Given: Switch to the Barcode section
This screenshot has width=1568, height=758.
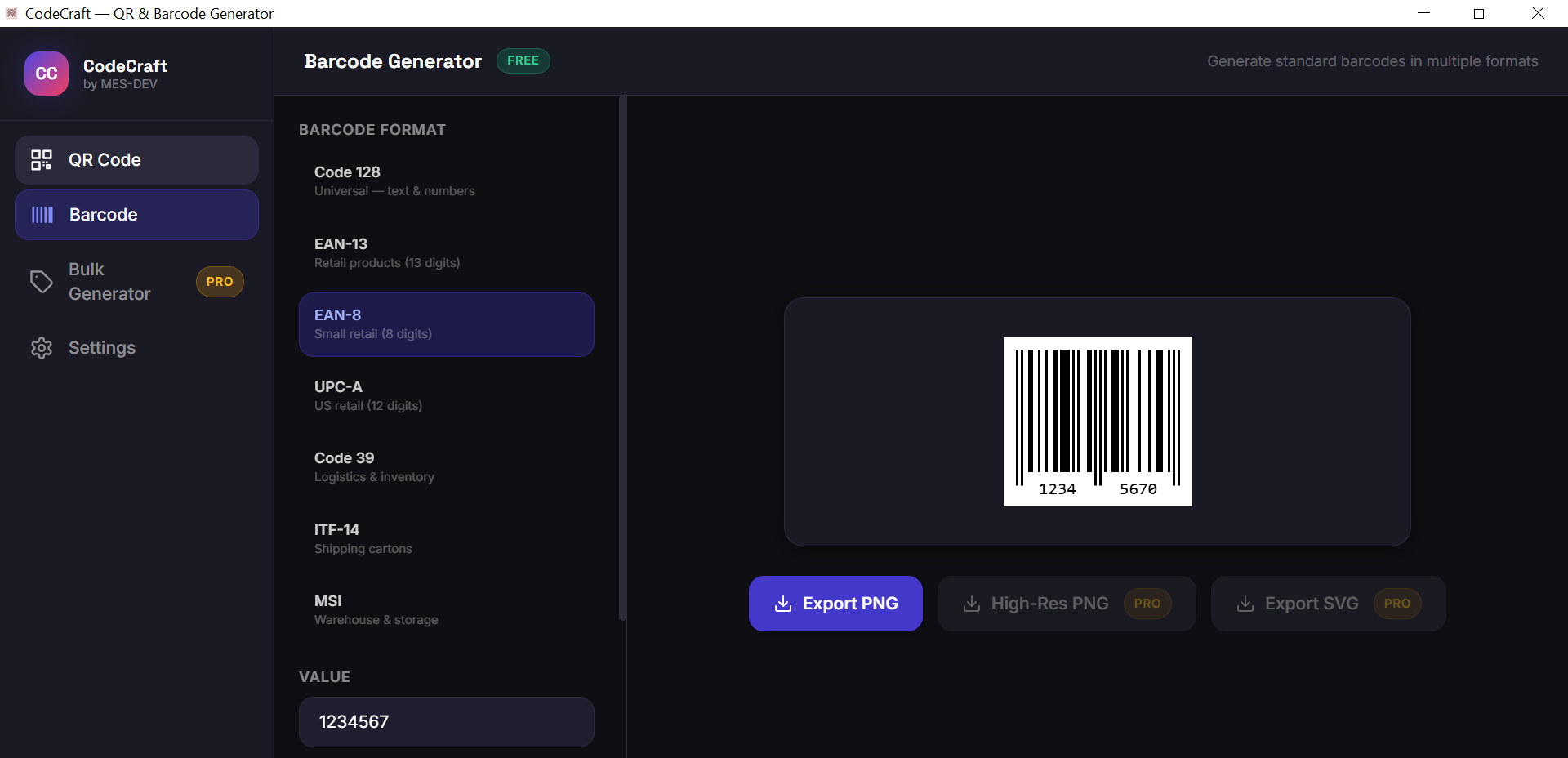Looking at the screenshot, I should pyautogui.click(x=136, y=215).
